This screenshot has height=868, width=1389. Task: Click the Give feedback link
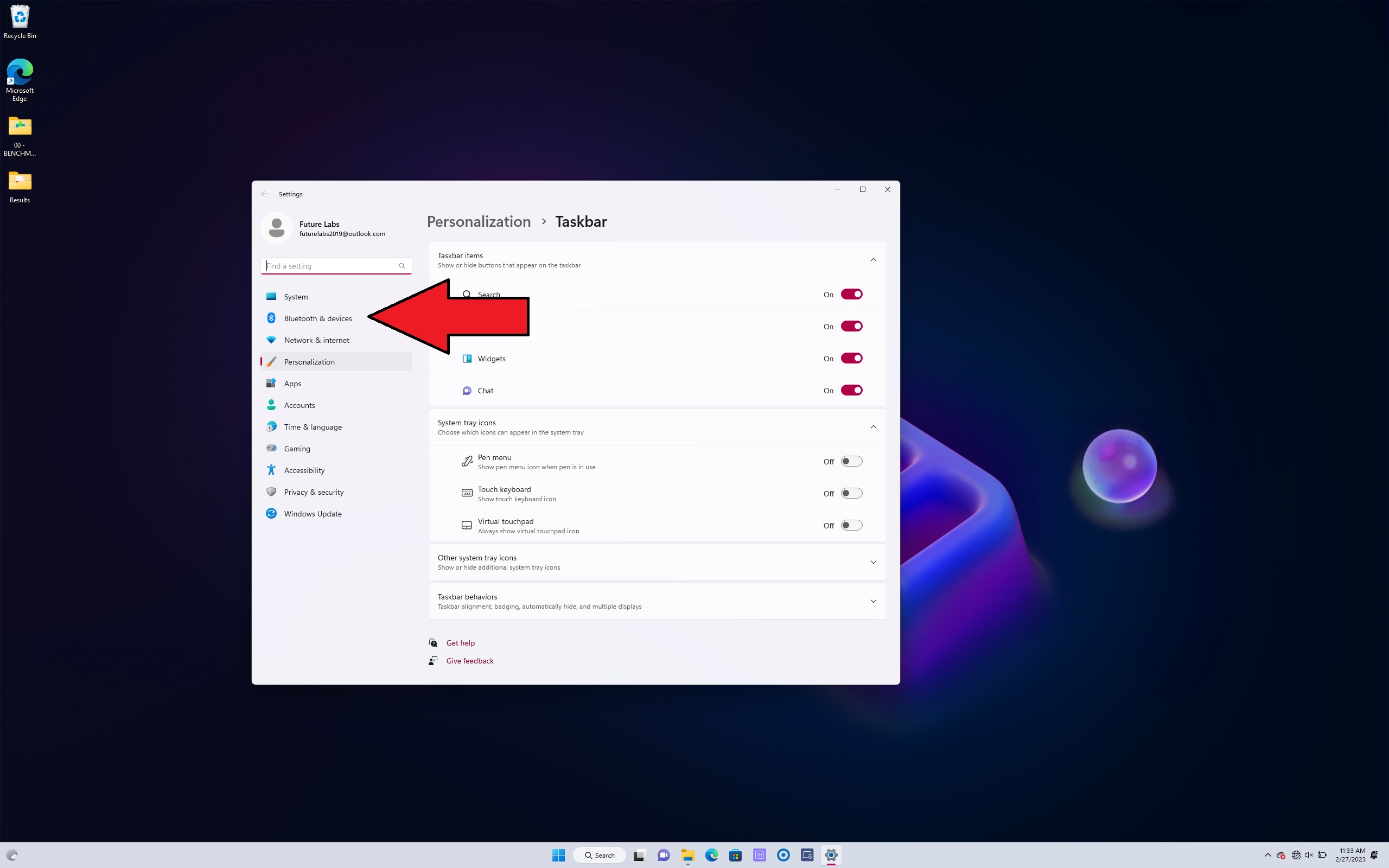tap(469, 660)
